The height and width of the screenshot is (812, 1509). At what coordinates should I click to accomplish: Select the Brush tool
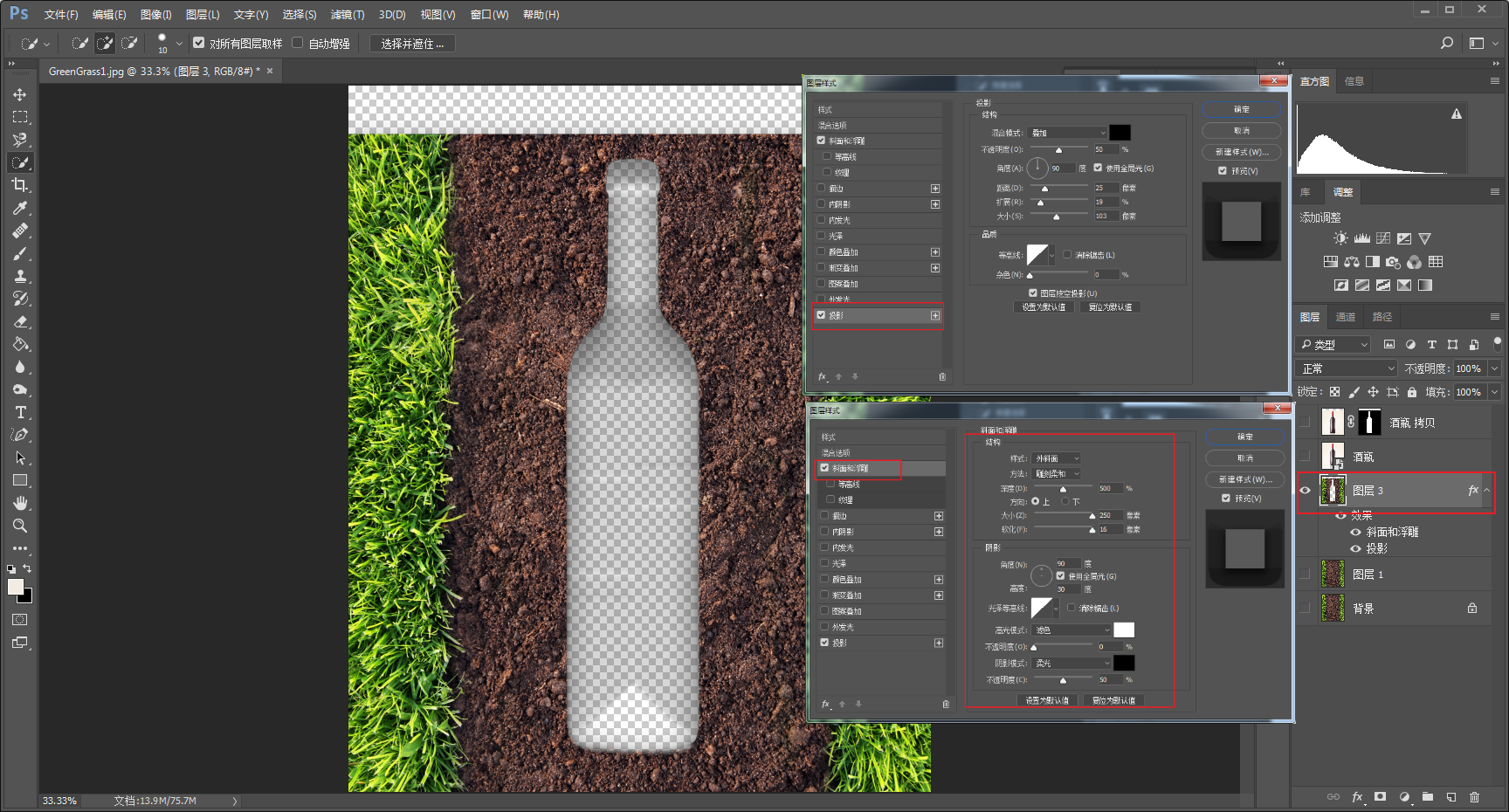(20, 253)
